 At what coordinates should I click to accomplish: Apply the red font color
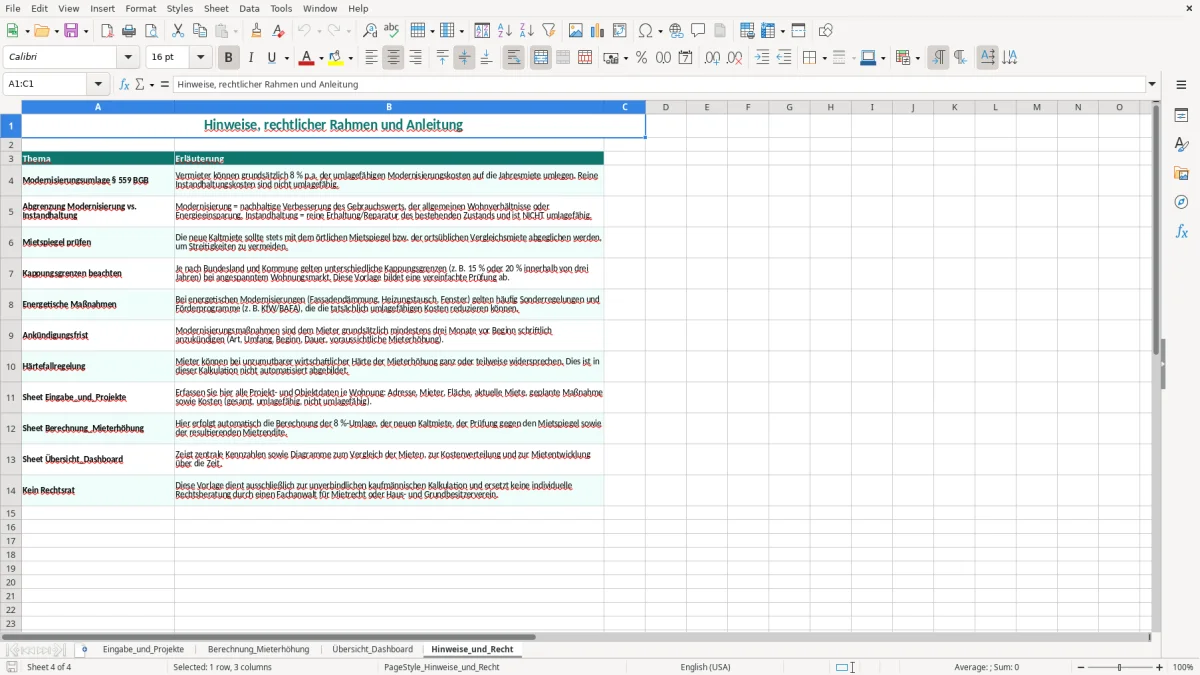(x=306, y=58)
